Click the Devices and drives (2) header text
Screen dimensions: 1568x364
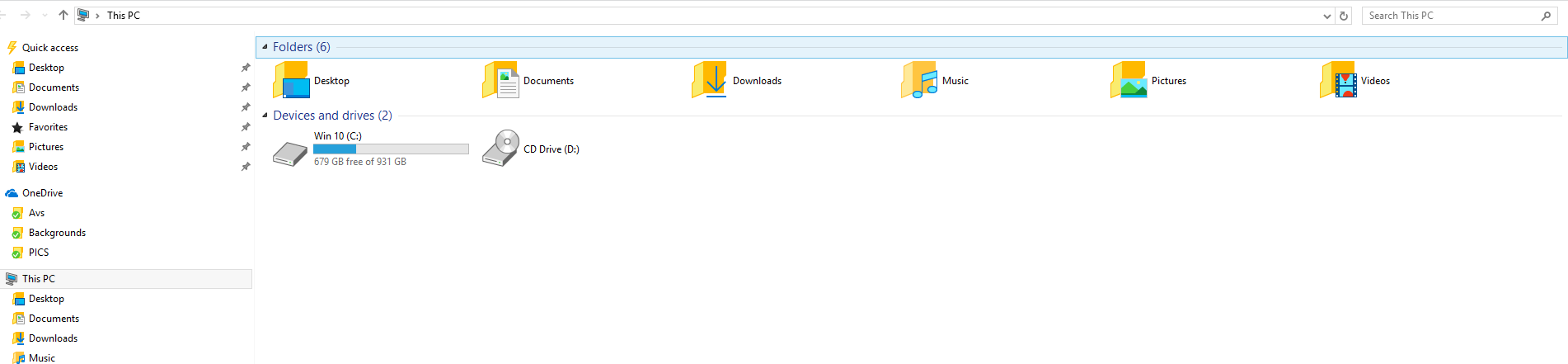point(332,116)
